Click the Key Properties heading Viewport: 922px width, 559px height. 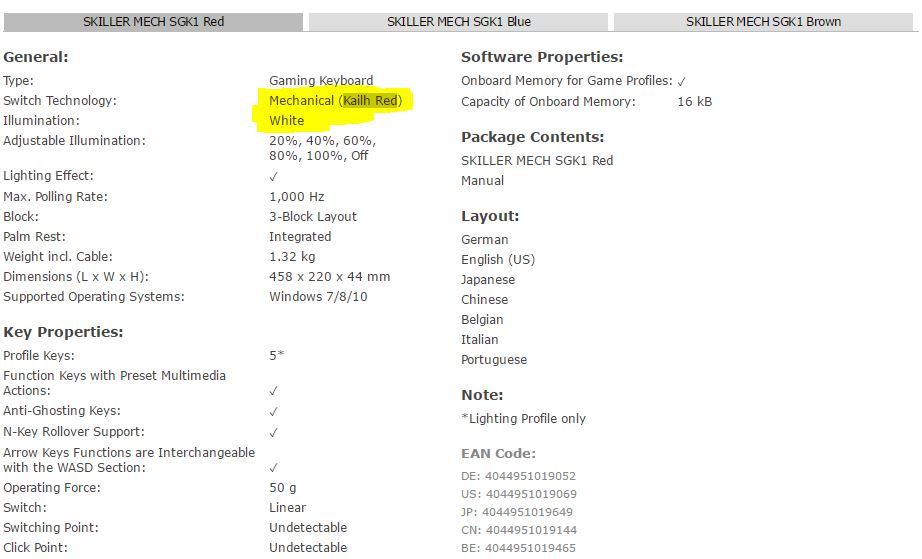click(x=63, y=332)
